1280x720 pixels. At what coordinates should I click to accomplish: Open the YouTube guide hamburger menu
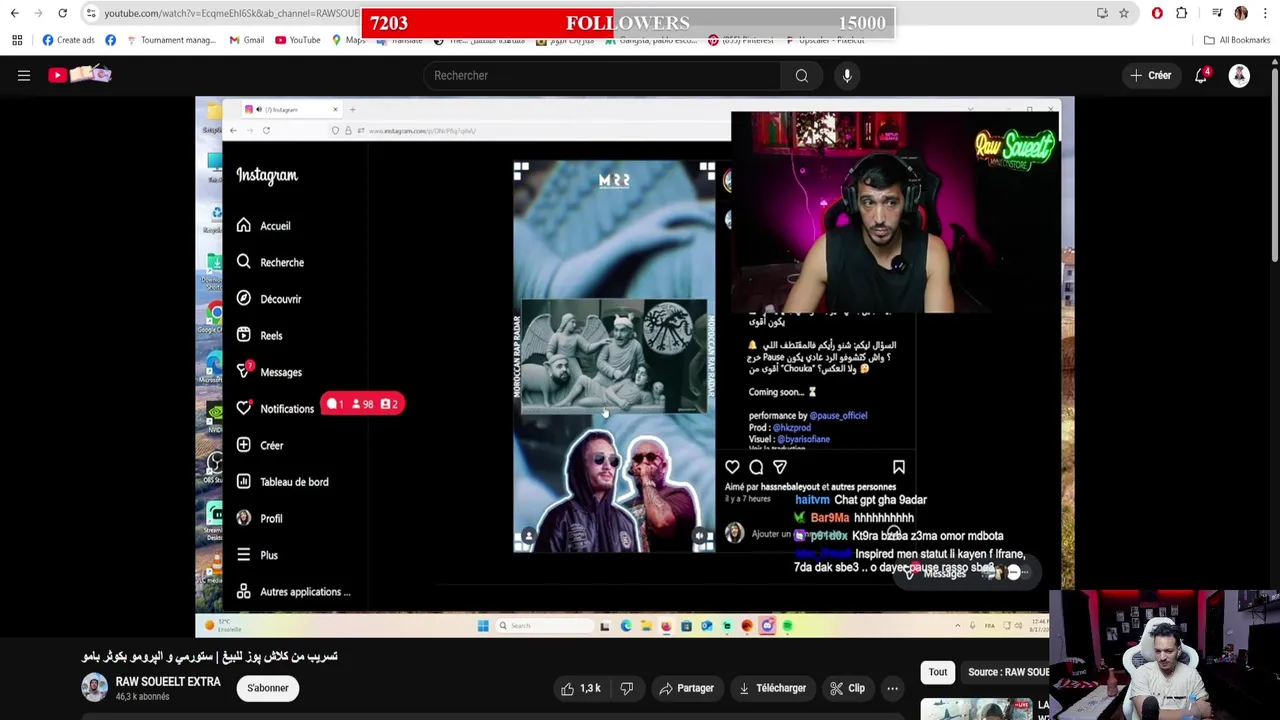click(x=24, y=75)
